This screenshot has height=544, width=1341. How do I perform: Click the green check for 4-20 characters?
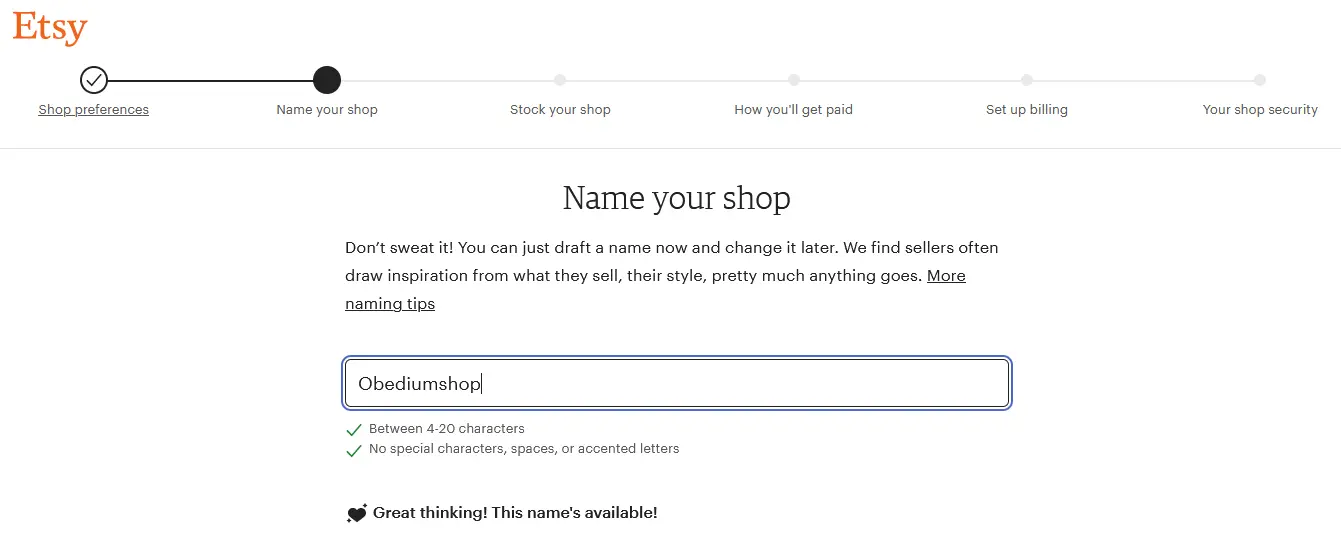pyautogui.click(x=353, y=429)
